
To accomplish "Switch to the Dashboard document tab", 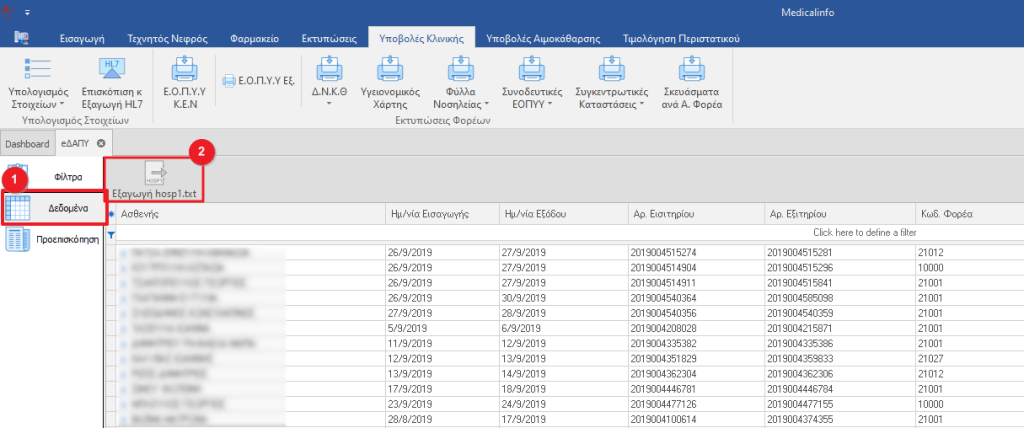I will click(27, 144).
